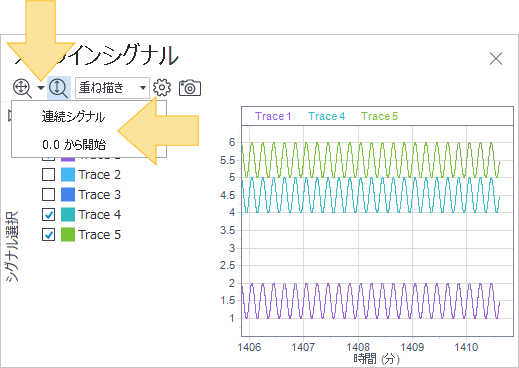Click the Trace 1 legend label
This screenshot has height=368, width=519.
(273, 116)
